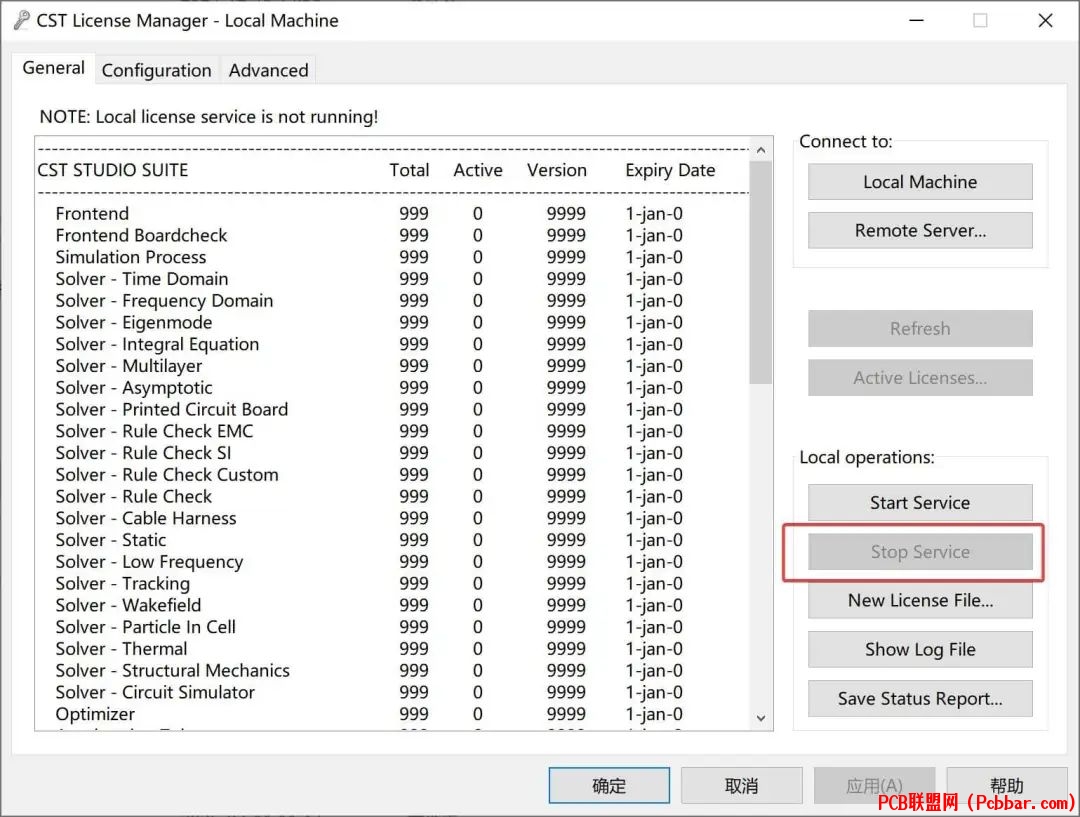Click the Version column header
The width and height of the screenshot is (1080, 817).
pos(557,170)
